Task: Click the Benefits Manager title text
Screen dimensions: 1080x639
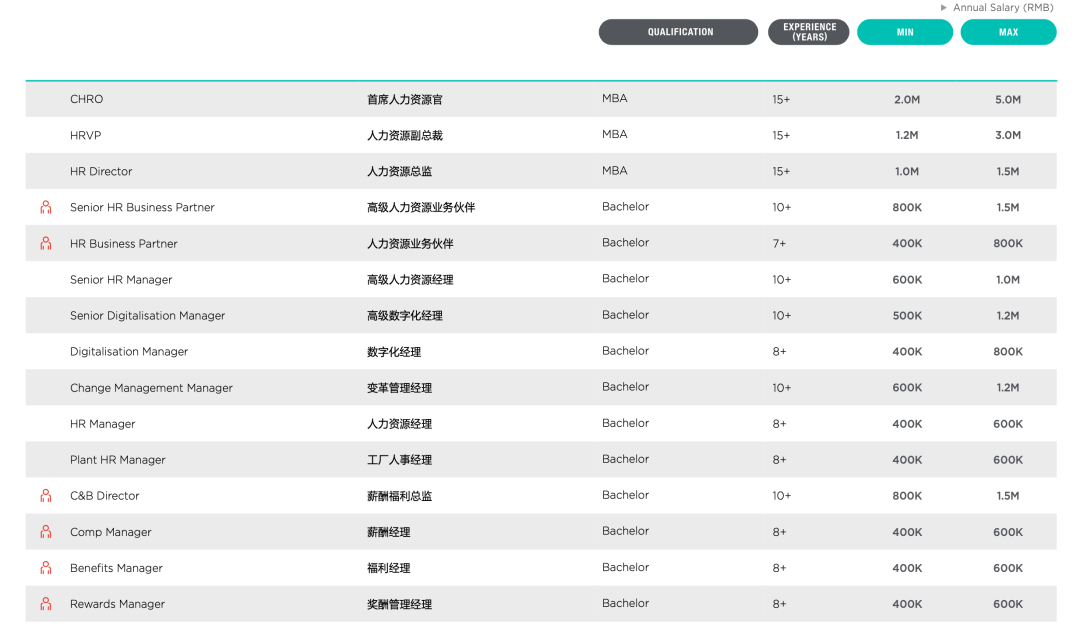Action: coord(116,567)
